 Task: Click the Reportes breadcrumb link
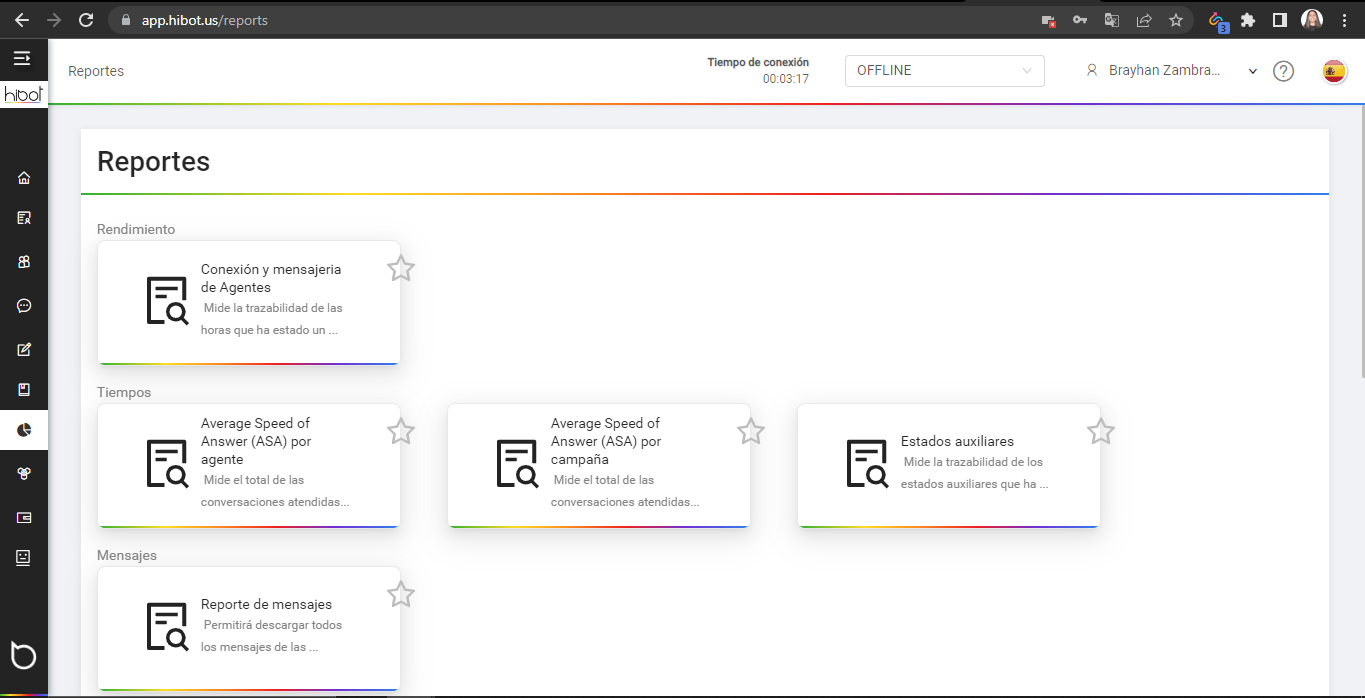pyautogui.click(x=95, y=70)
